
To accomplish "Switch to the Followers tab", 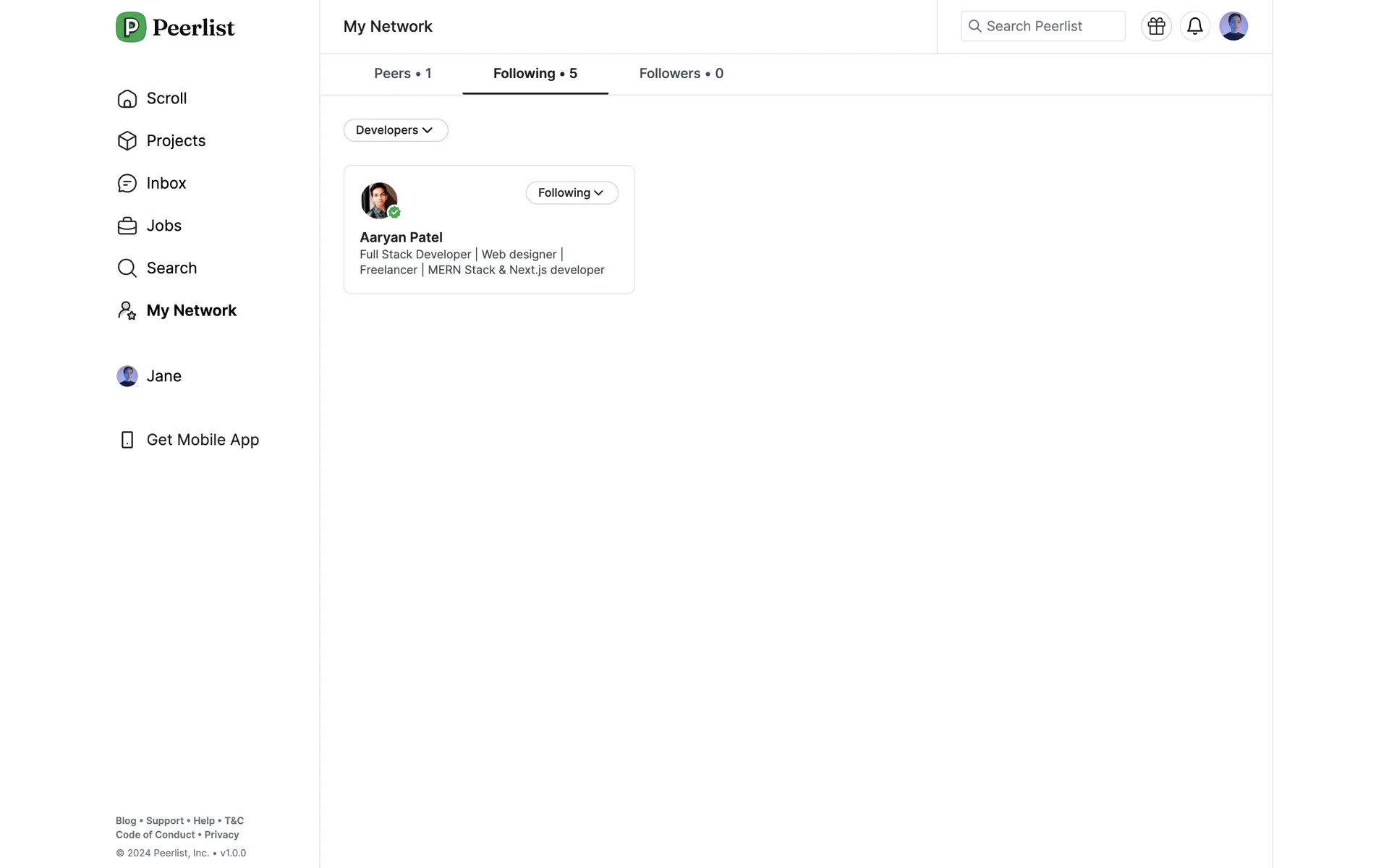I will pyautogui.click(x=681, y=74).
